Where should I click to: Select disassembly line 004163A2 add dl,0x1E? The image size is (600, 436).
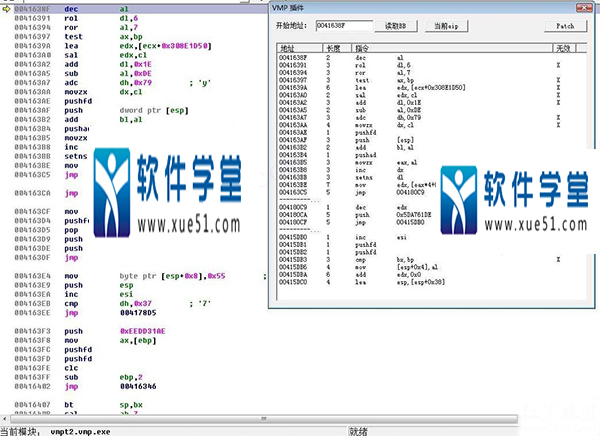(x=140, y=64)
